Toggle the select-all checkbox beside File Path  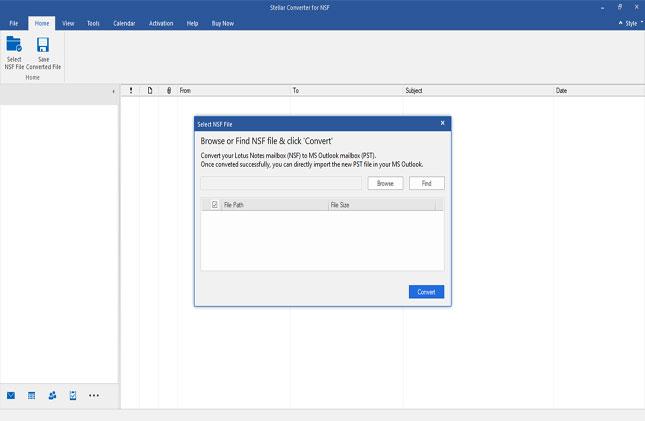214,205
